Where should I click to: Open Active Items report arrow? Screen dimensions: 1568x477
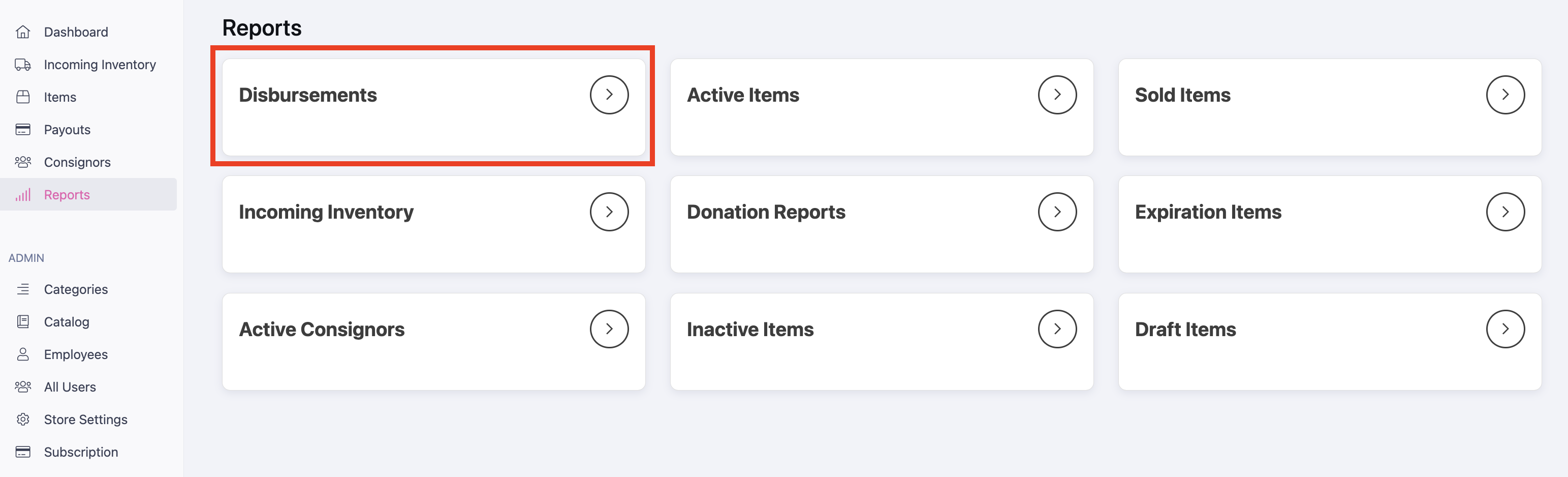(1057, 95)
